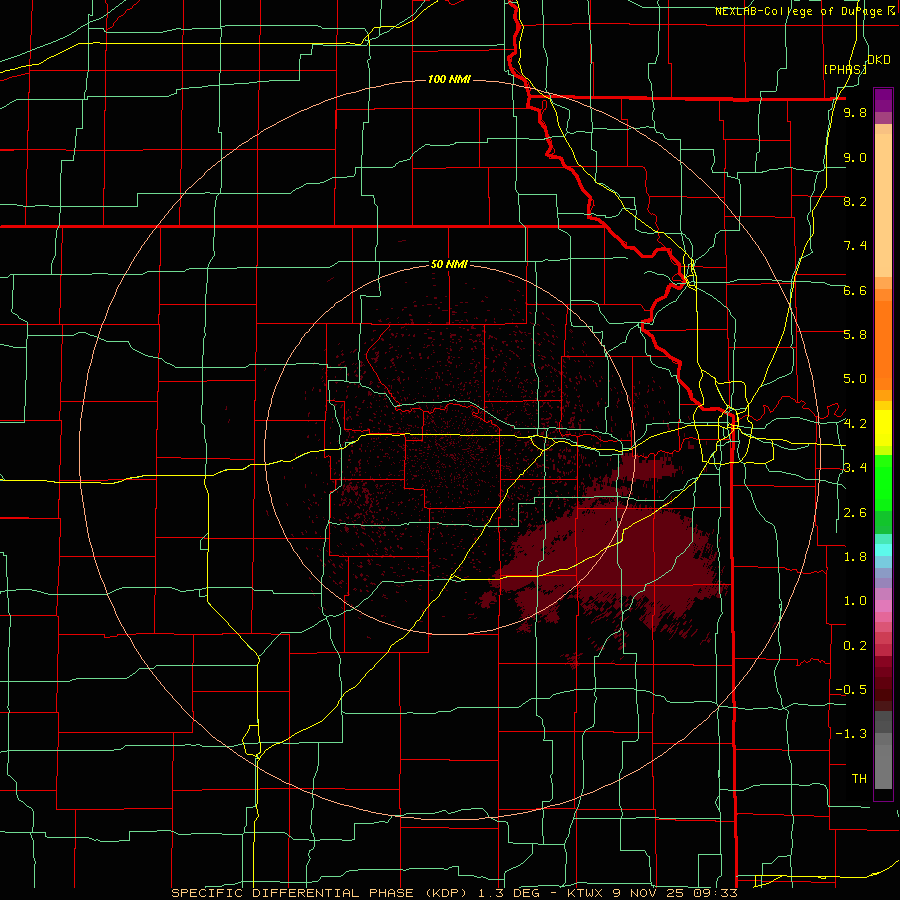Click the 1.8 legend value
Screen dimensions: 900x900
[x=855, y=557]
